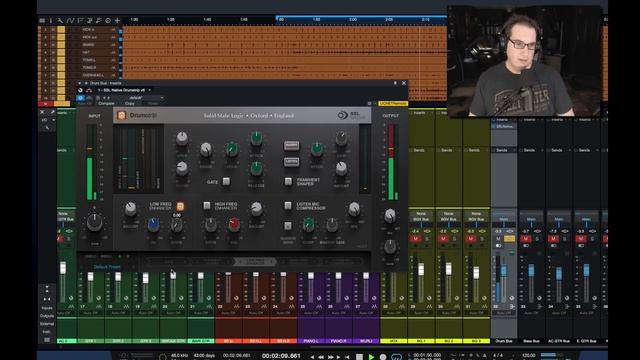Show the Outputs section in mixer sidebar
Screen dimensions: 640x360
pos(47,316)
